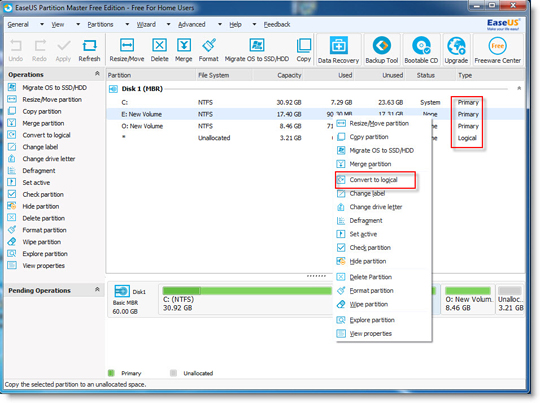Screen dimensions: 540x403
Task: Select Convert to logical in Operations sidebar
Action: click(39, 135)
